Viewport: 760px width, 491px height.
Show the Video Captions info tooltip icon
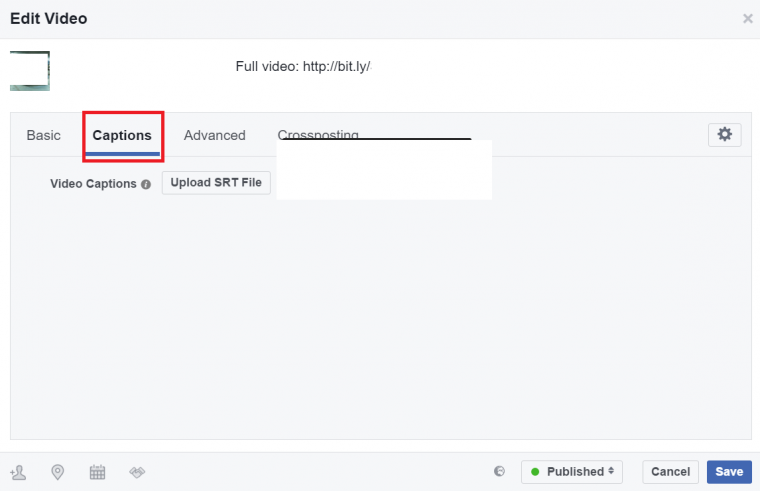point(146,184)
